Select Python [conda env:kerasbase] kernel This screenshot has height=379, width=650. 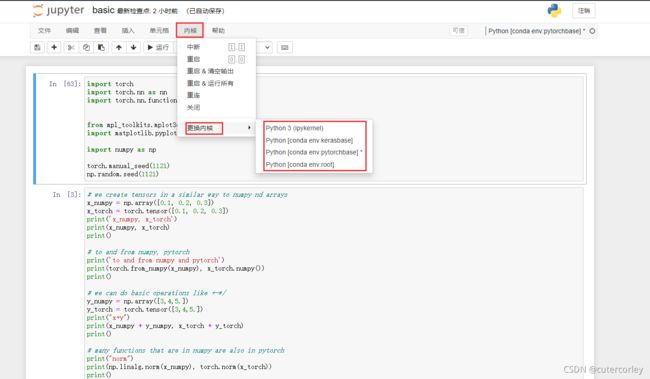[x=314, y=140]
